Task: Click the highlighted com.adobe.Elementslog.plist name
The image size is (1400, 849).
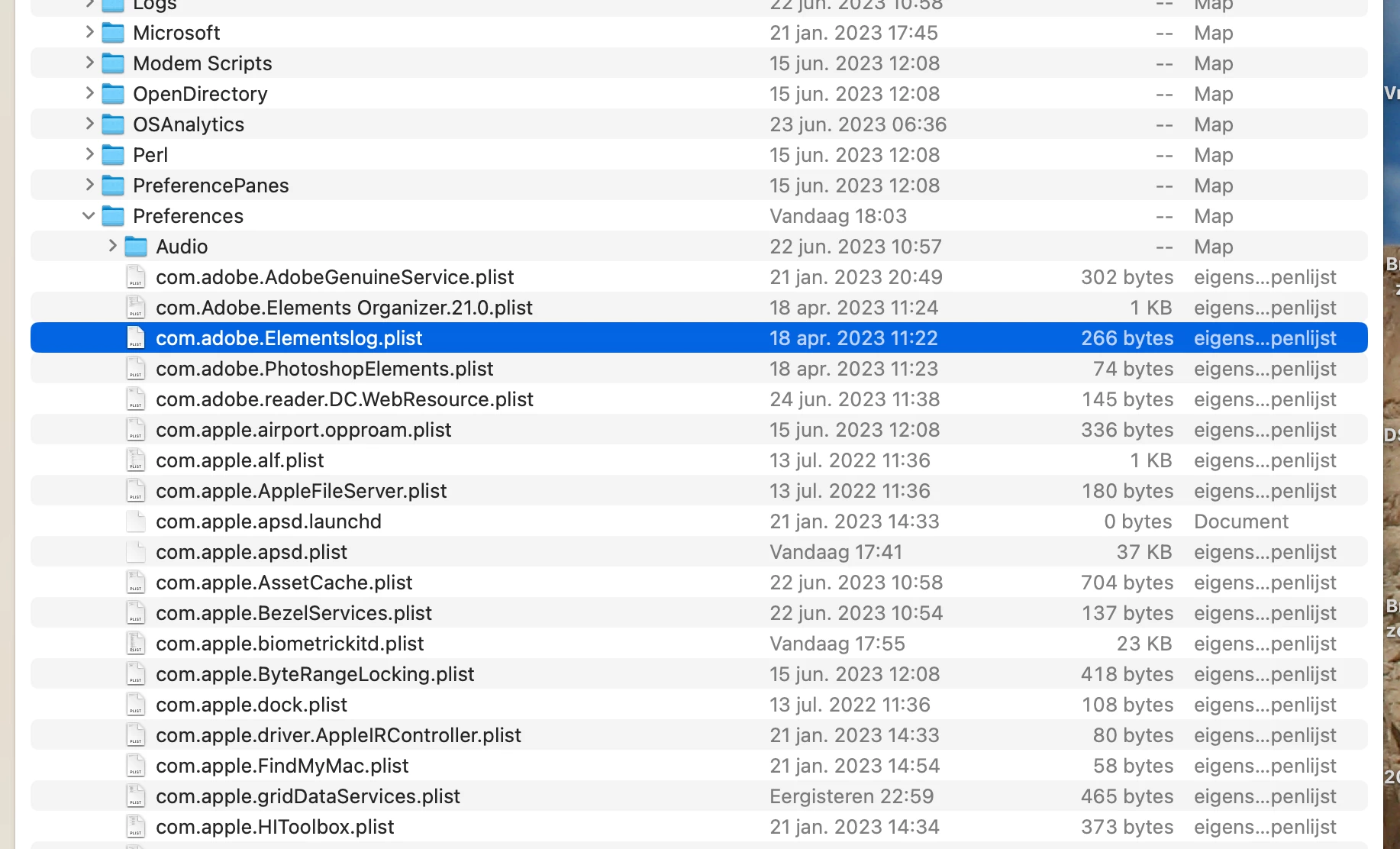Action: (289, 338)
